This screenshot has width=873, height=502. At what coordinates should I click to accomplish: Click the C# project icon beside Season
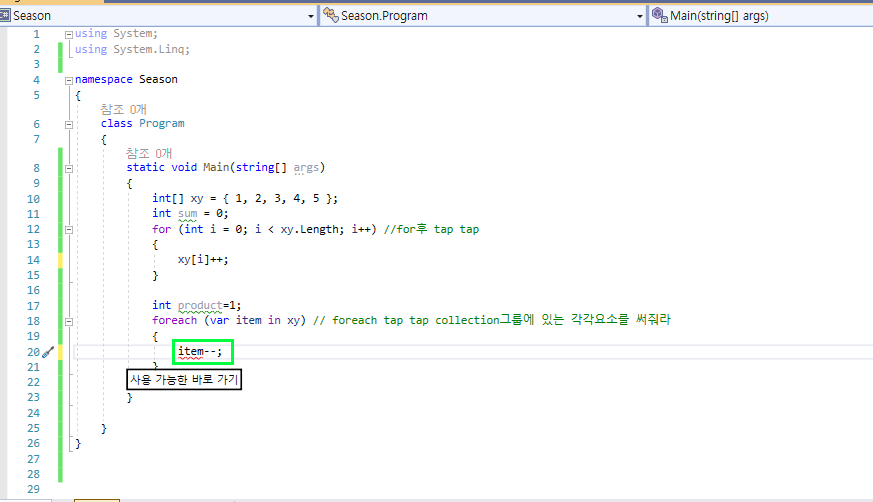(x=5, y=15)
